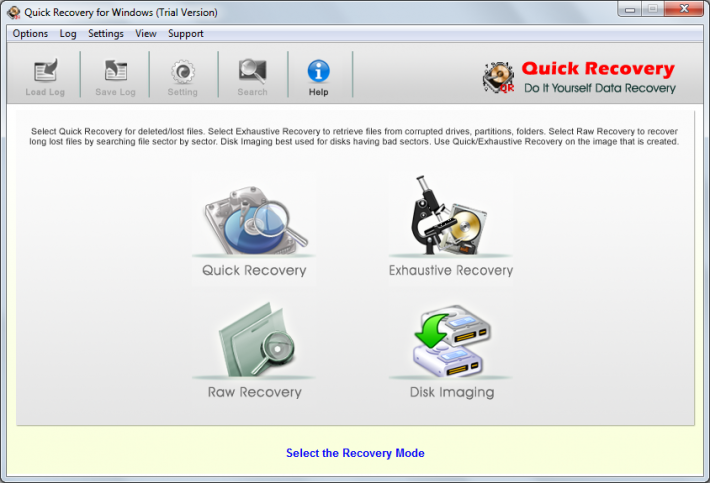Open the Help info icon

pos(318,71)
